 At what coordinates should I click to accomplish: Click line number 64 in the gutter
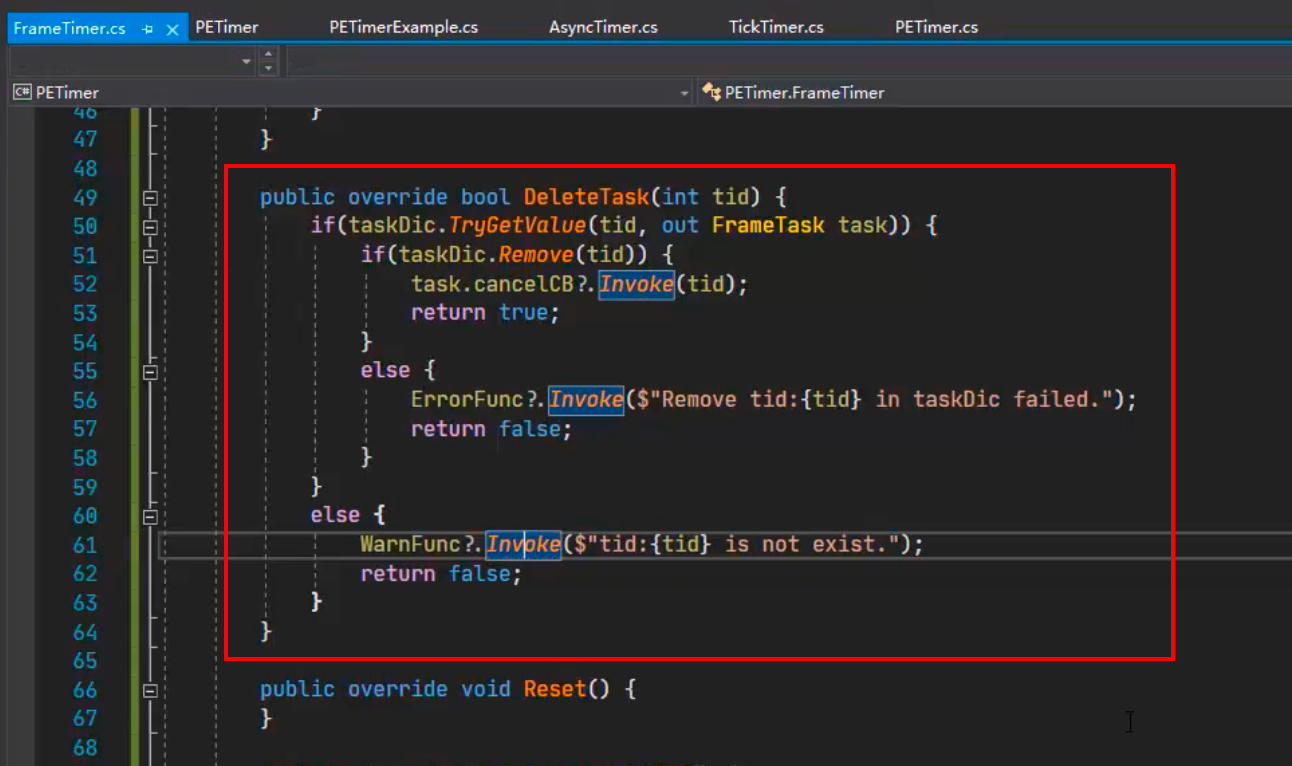point(85,632)
